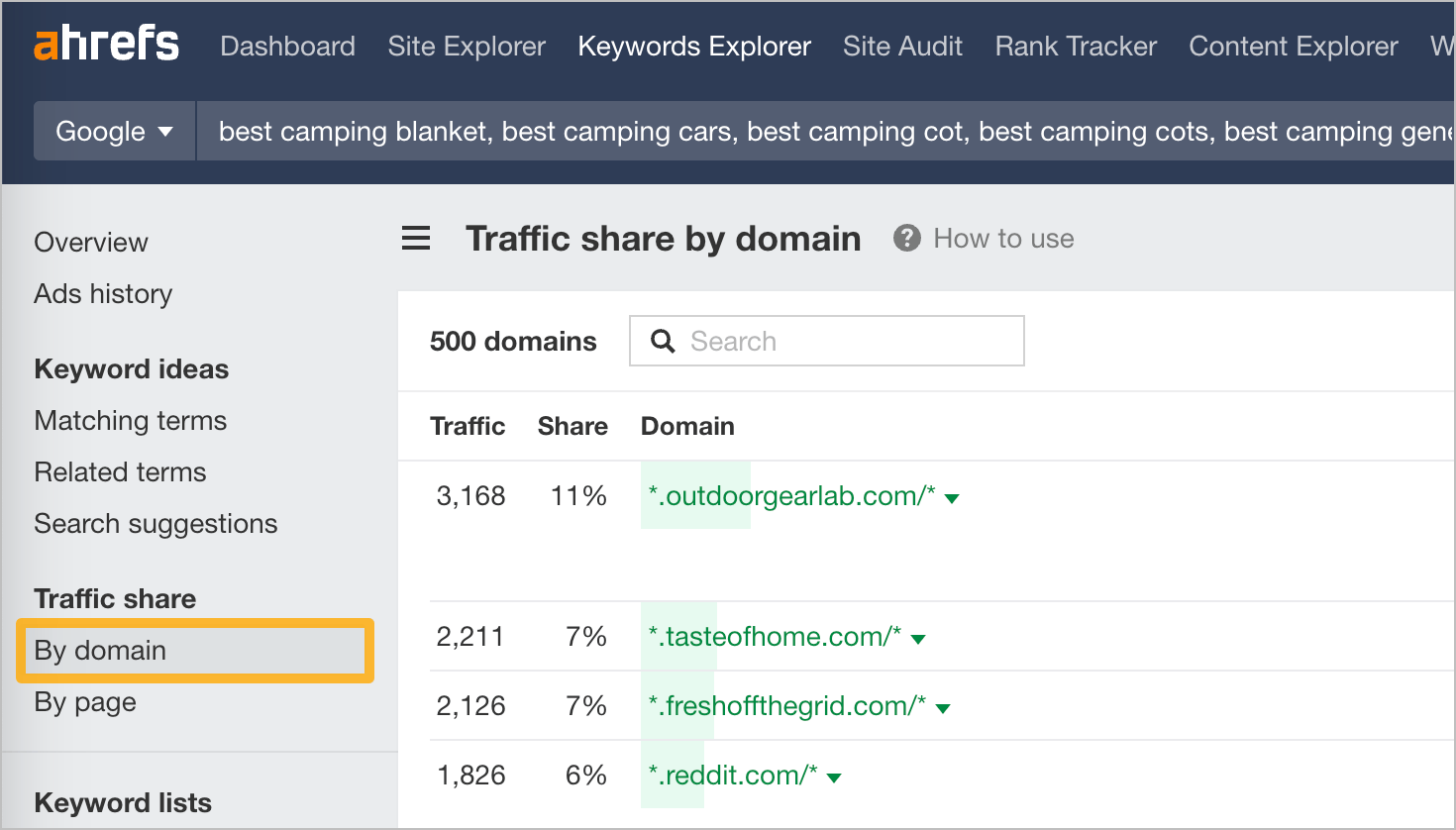
Task: Expand the outdoorgearlab.com domain dropdown arrow
Action: pyautogui.click(x=952, y=498)
